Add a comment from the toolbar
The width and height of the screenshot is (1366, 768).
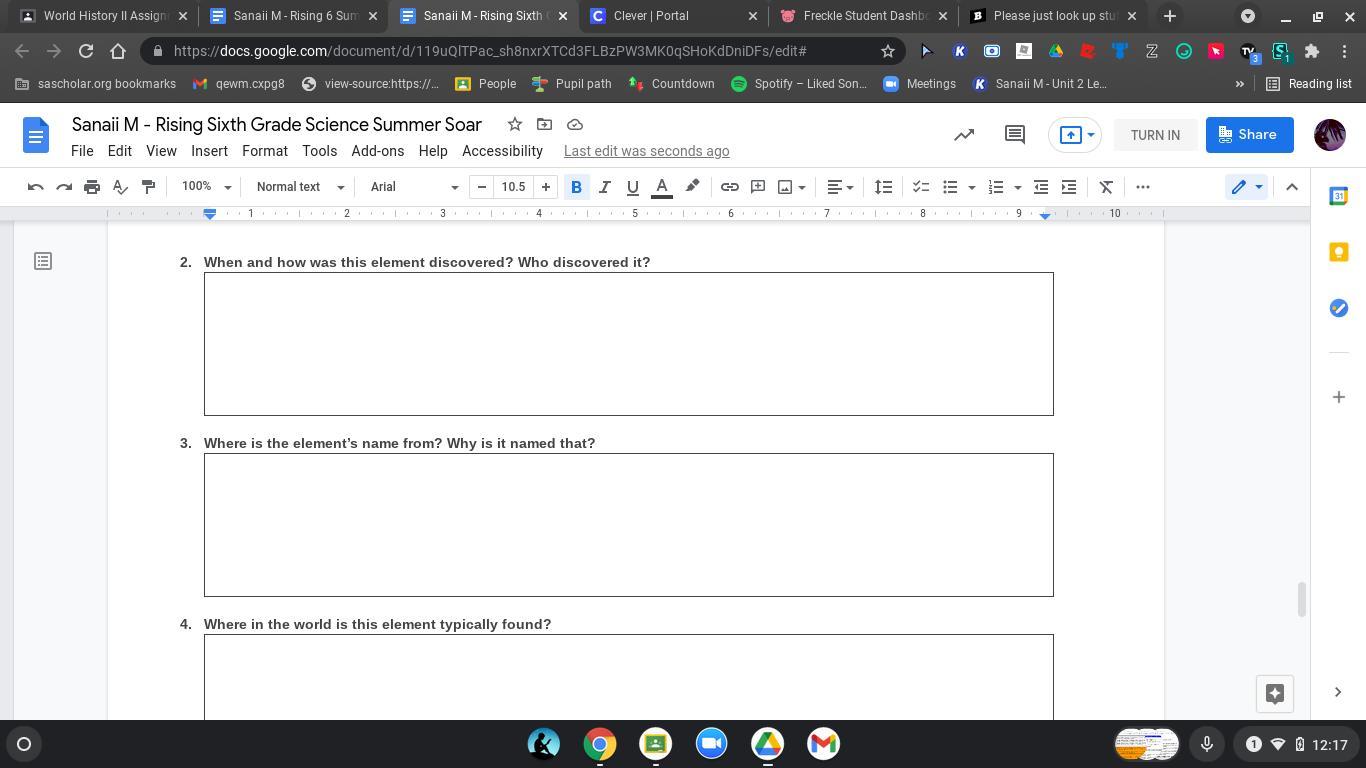tap(758, 187)
